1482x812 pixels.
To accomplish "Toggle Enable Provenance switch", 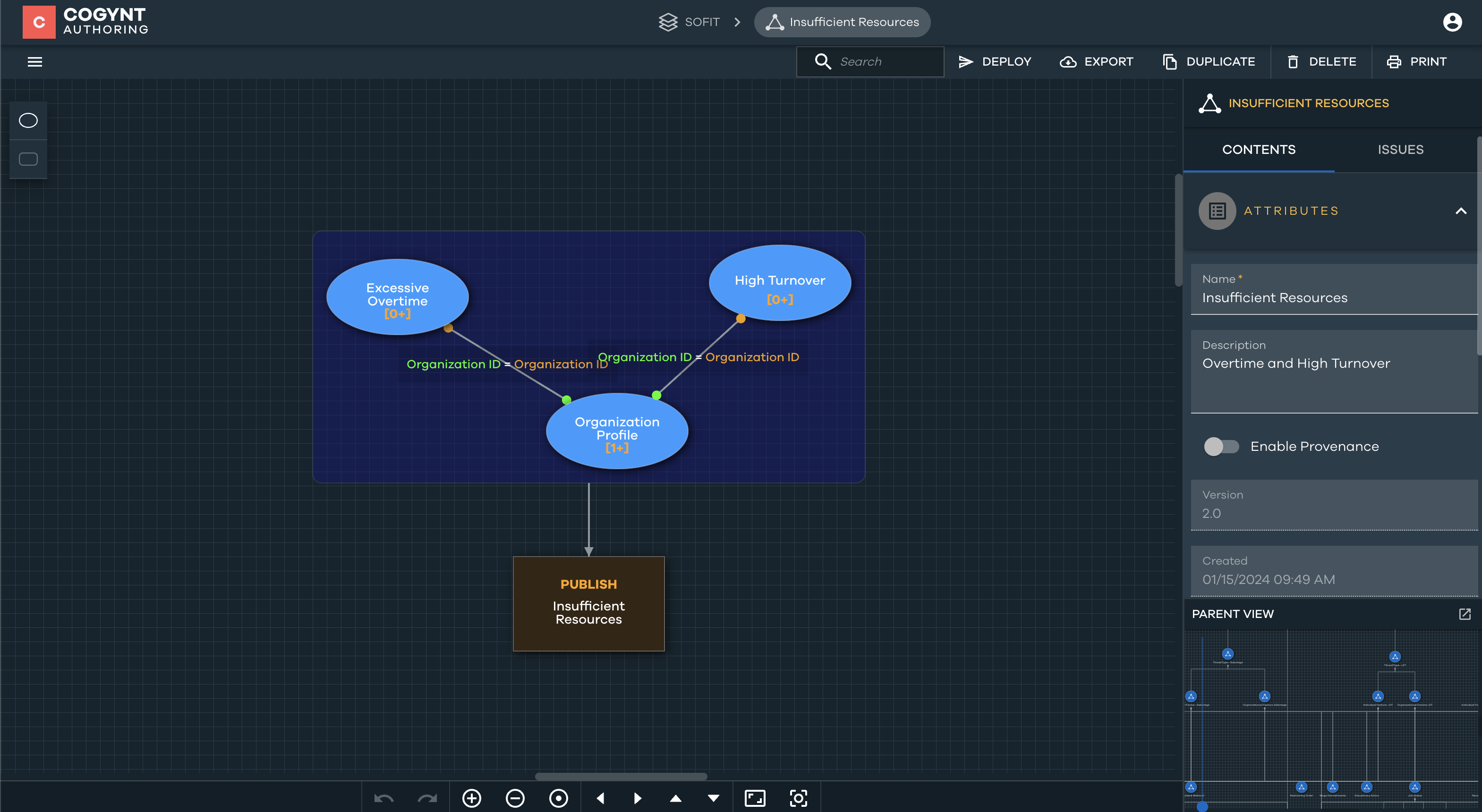I will point(1221,446).
